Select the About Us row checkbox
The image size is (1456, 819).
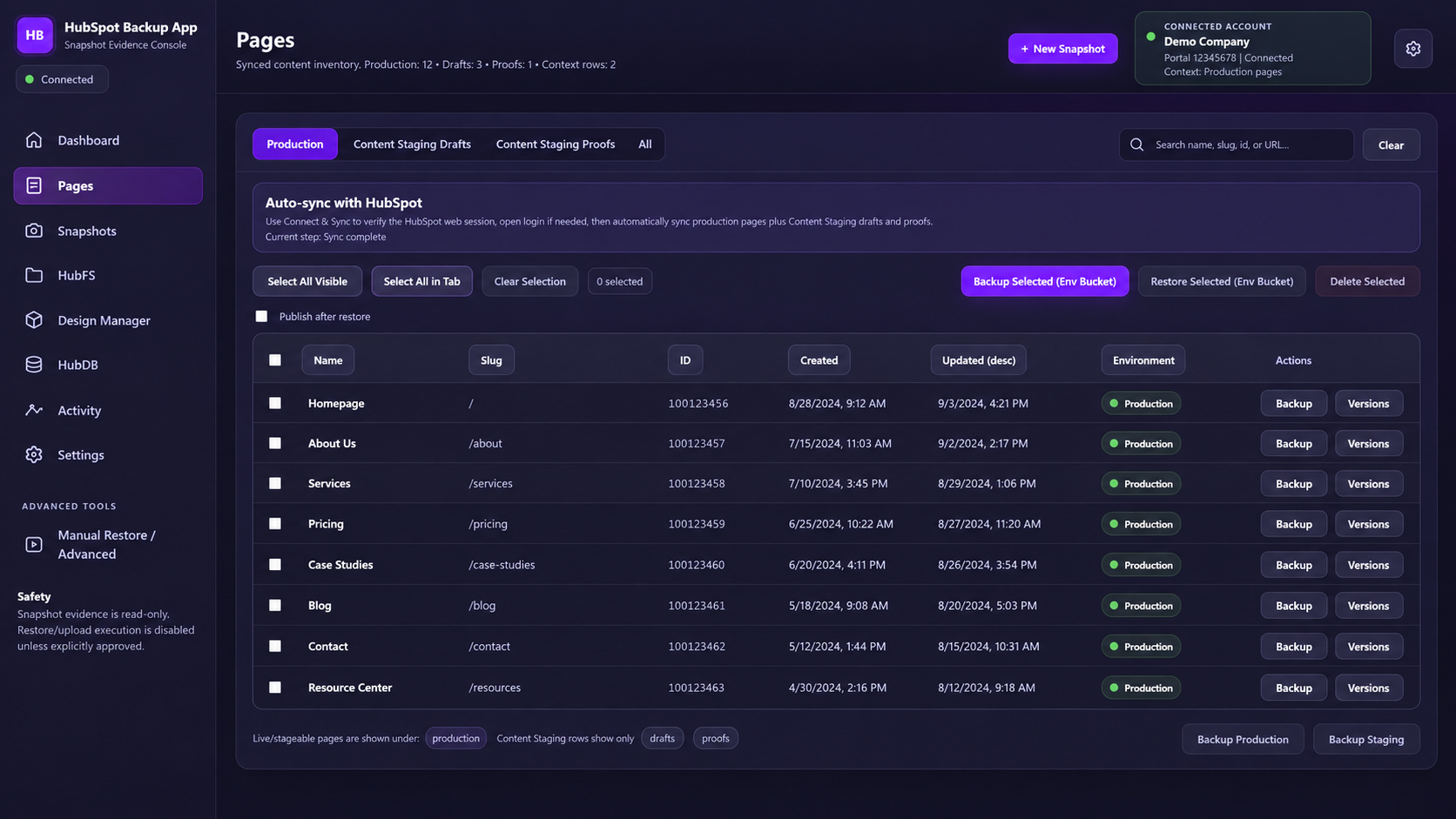coord(275,443)
